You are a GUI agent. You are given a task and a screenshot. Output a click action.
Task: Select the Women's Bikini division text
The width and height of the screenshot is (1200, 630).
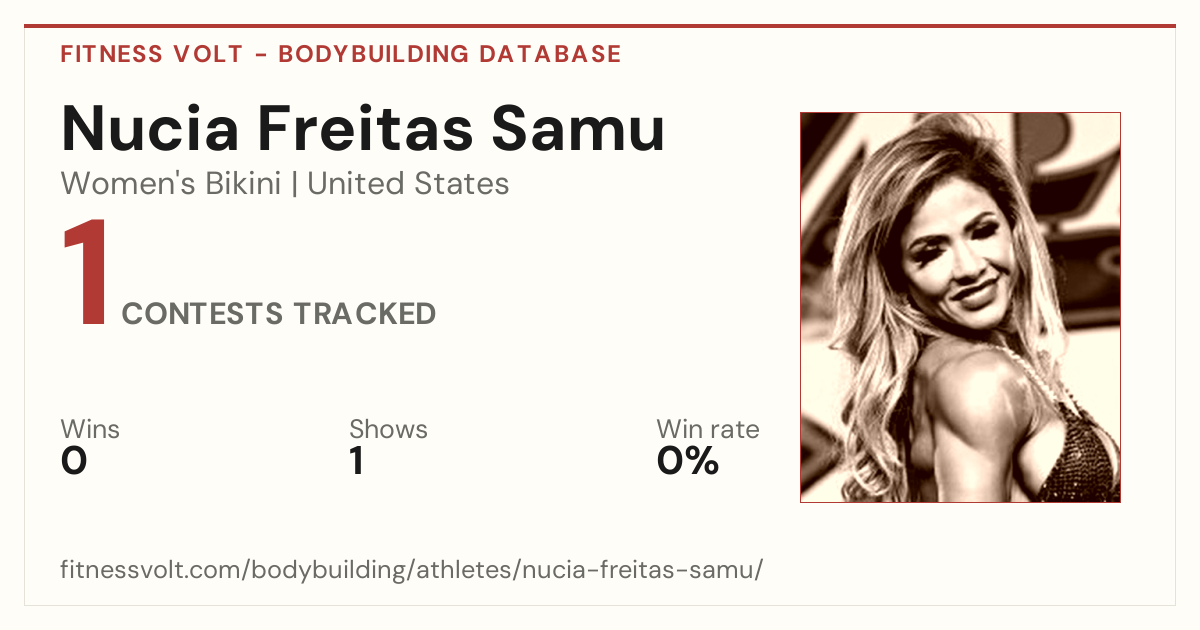[x=171, y=184]
